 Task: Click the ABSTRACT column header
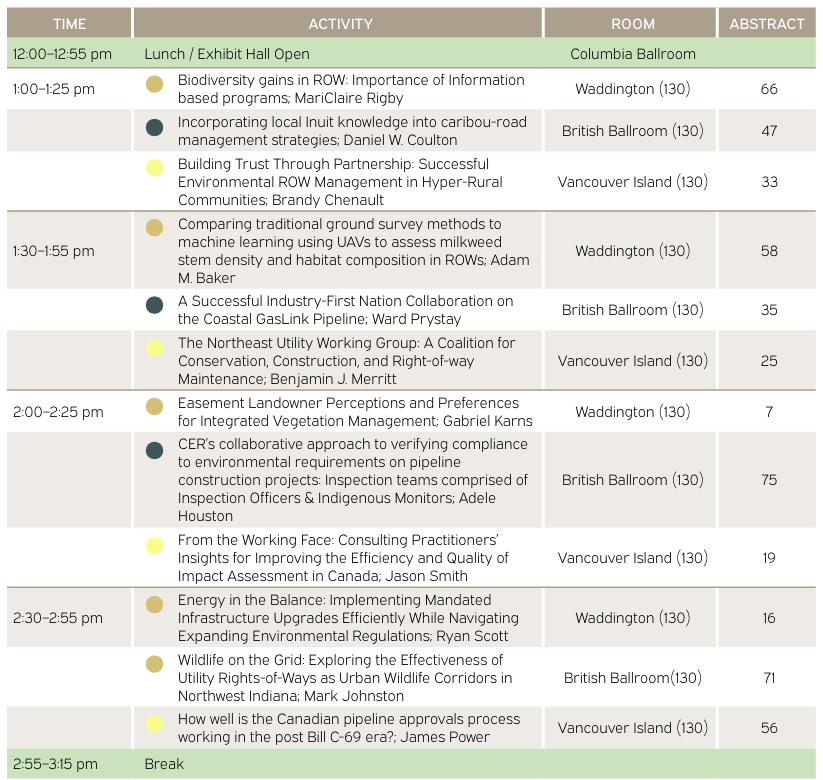pyautogui.click(x=768, y=24)
